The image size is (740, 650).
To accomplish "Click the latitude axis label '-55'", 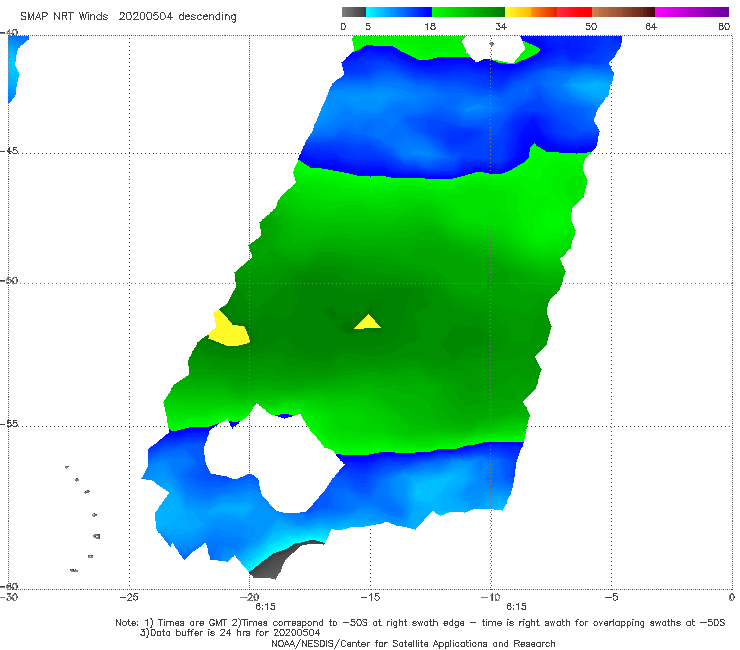I will [9, 424].
